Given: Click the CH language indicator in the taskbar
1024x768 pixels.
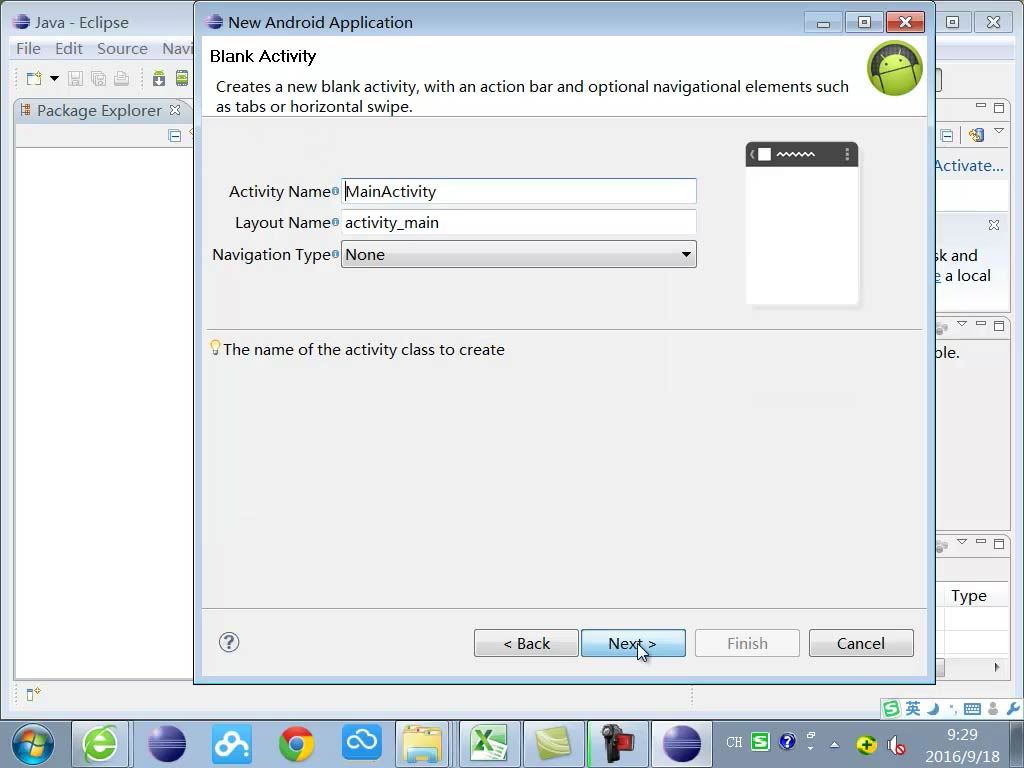Looking at the screenshot, I should point(734,743).
